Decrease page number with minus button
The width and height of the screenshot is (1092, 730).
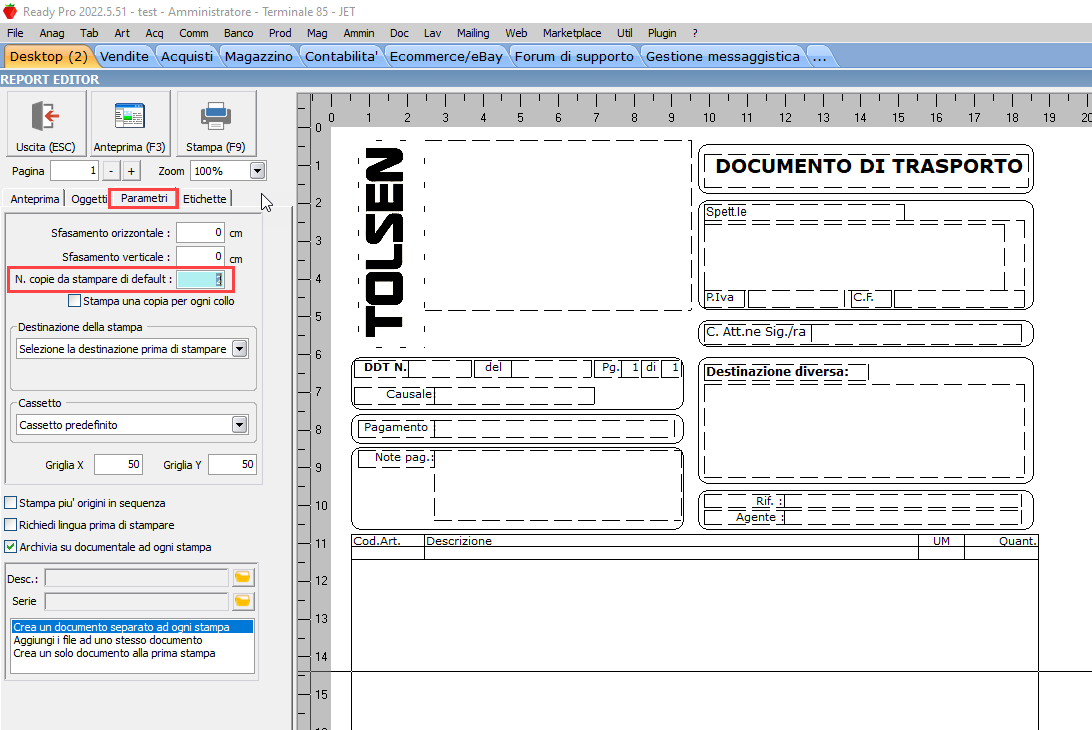[111, 171]
